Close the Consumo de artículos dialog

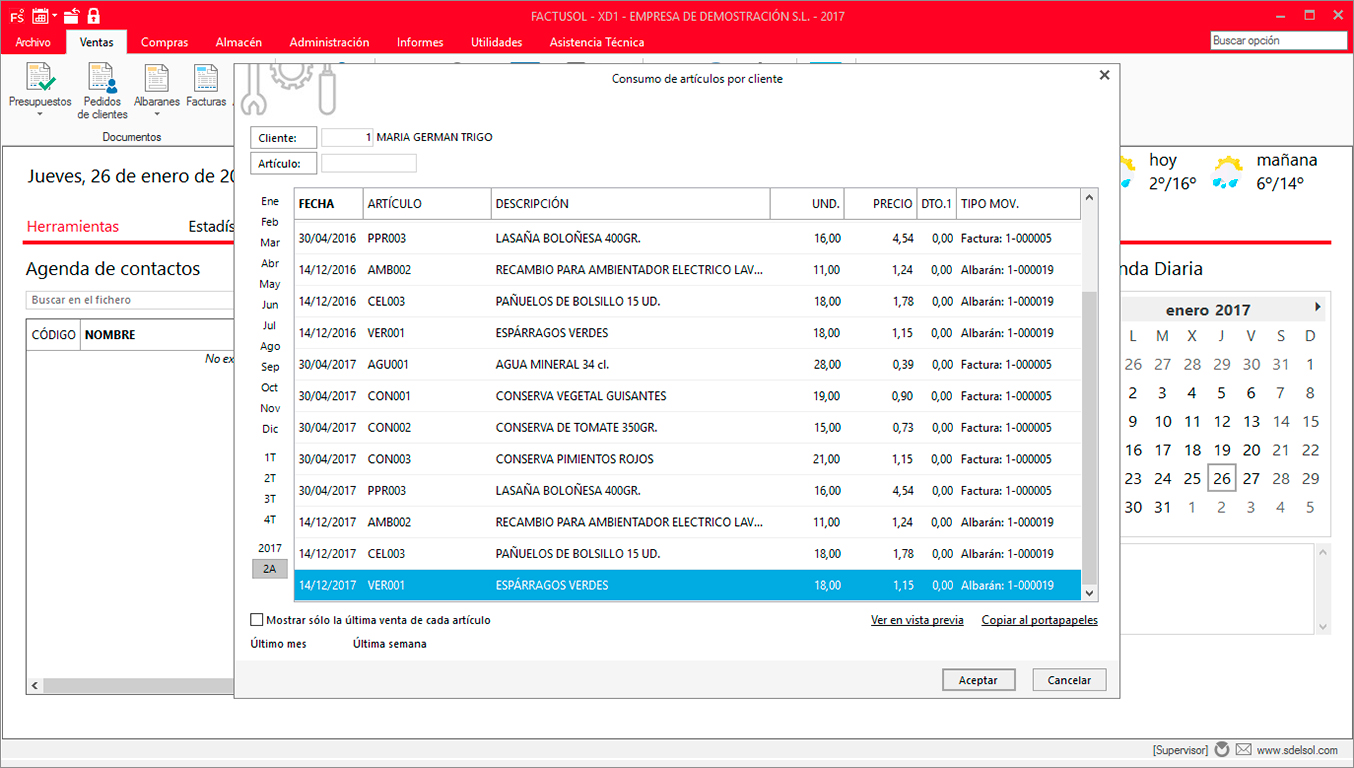[x=1104, y=75]
